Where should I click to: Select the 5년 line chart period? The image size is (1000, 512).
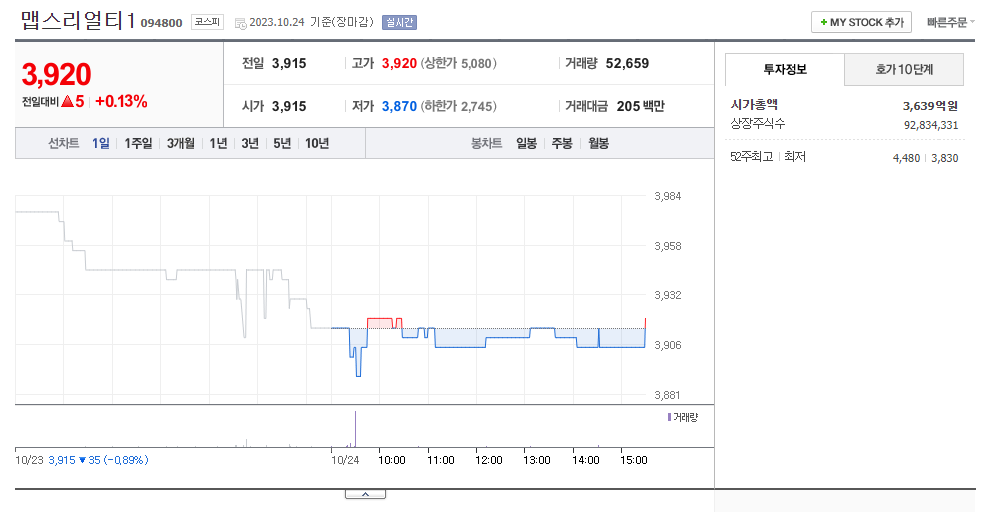pyautogui.click(x=282, y=143)
